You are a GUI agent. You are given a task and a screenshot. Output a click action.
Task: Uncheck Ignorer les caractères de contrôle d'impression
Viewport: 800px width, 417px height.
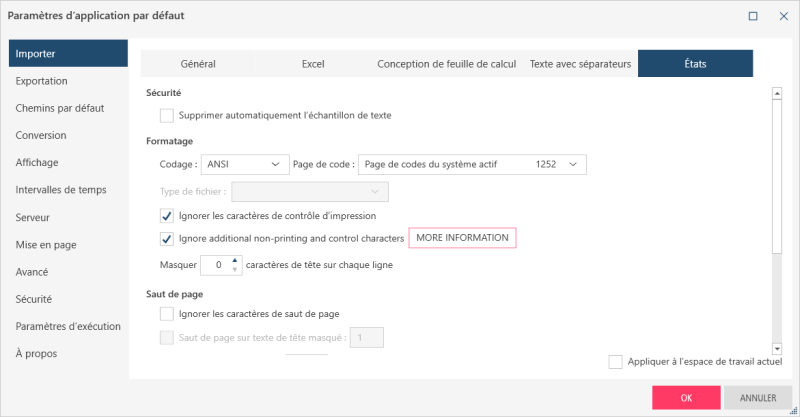[167, 215]
